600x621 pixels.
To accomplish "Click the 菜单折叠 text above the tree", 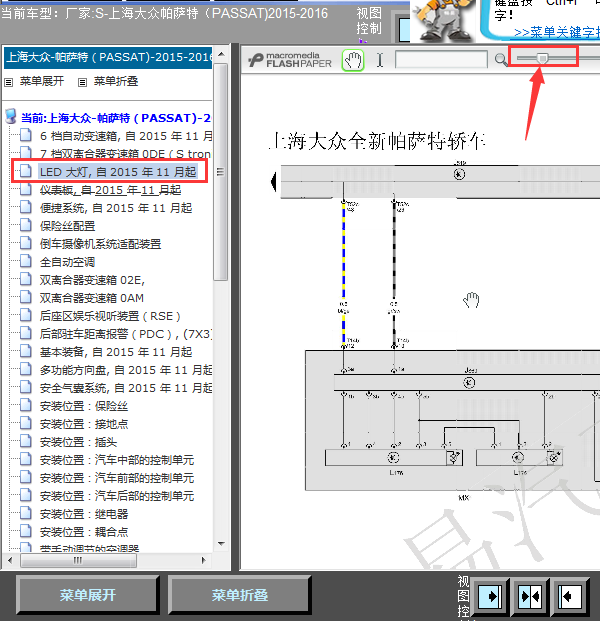I will [116, 81].
